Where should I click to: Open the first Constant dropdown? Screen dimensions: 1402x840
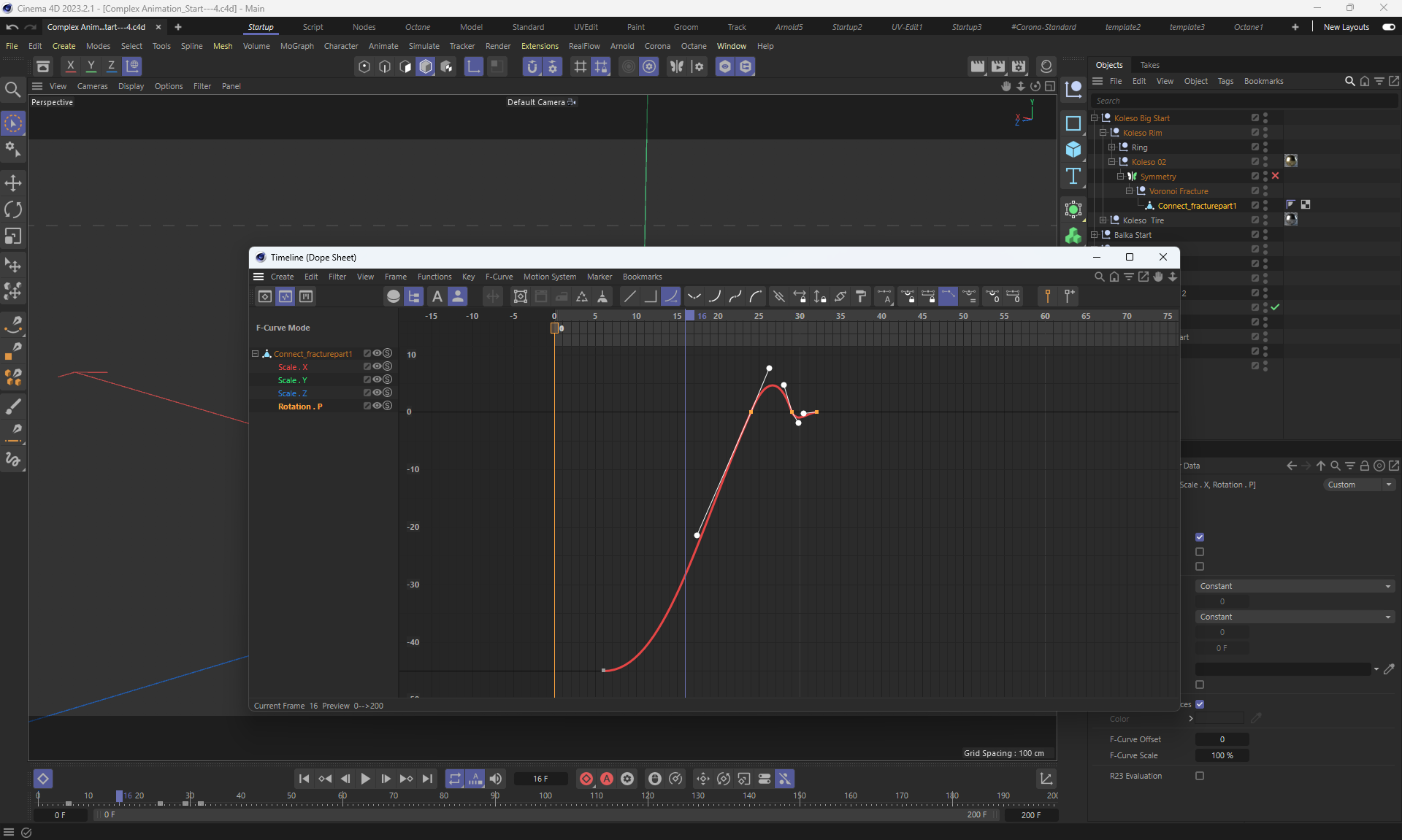[x=1294, y=586]
